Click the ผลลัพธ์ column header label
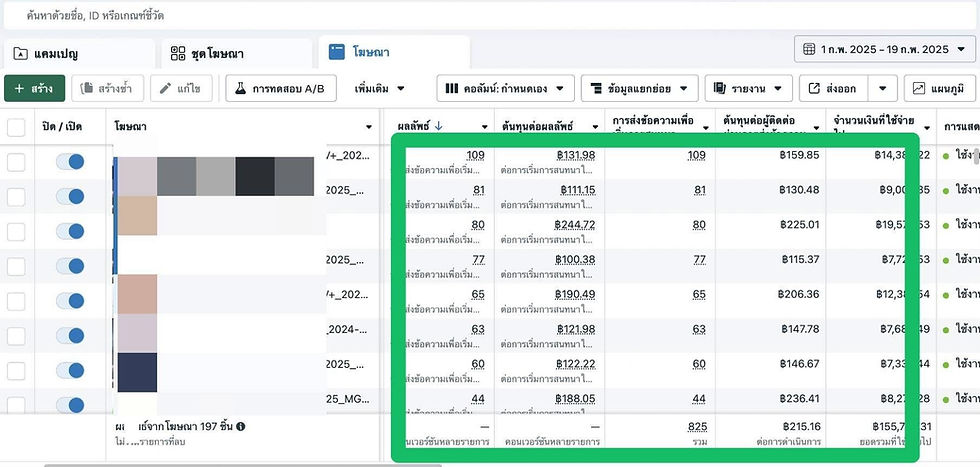 (415, 126)
